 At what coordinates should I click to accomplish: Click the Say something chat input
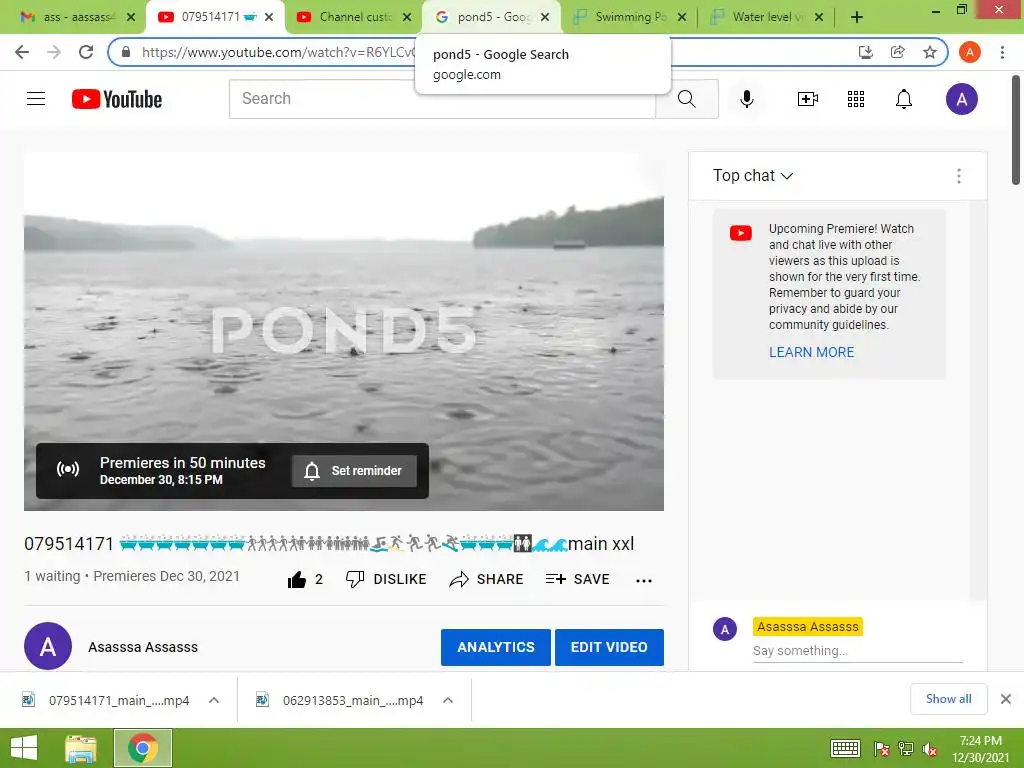click(857, 650)
